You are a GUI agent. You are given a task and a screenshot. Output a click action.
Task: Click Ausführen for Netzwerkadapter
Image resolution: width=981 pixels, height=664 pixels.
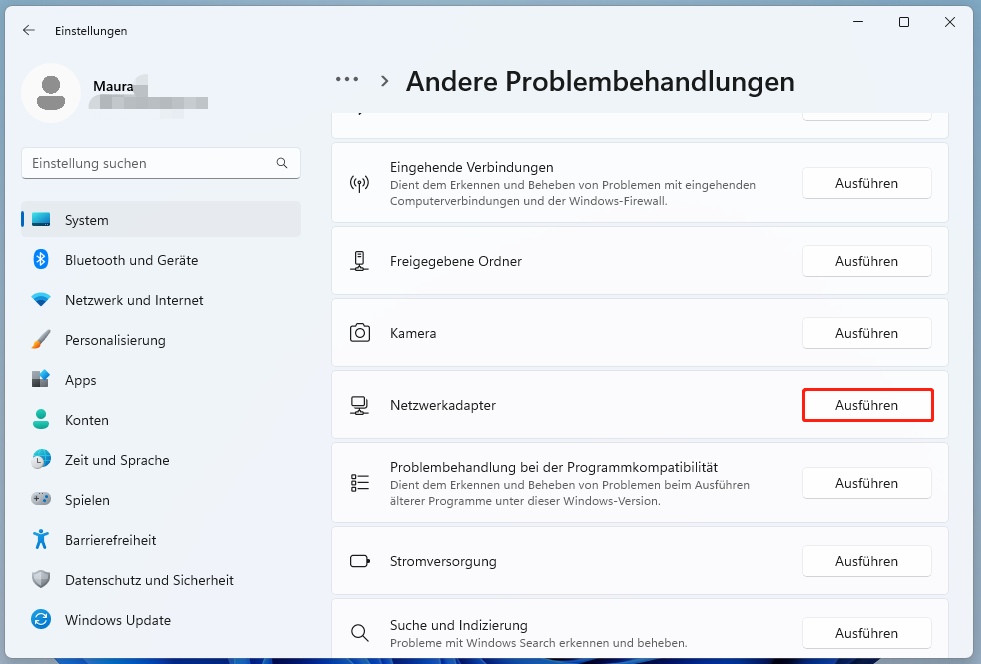[x=867, y=405]
